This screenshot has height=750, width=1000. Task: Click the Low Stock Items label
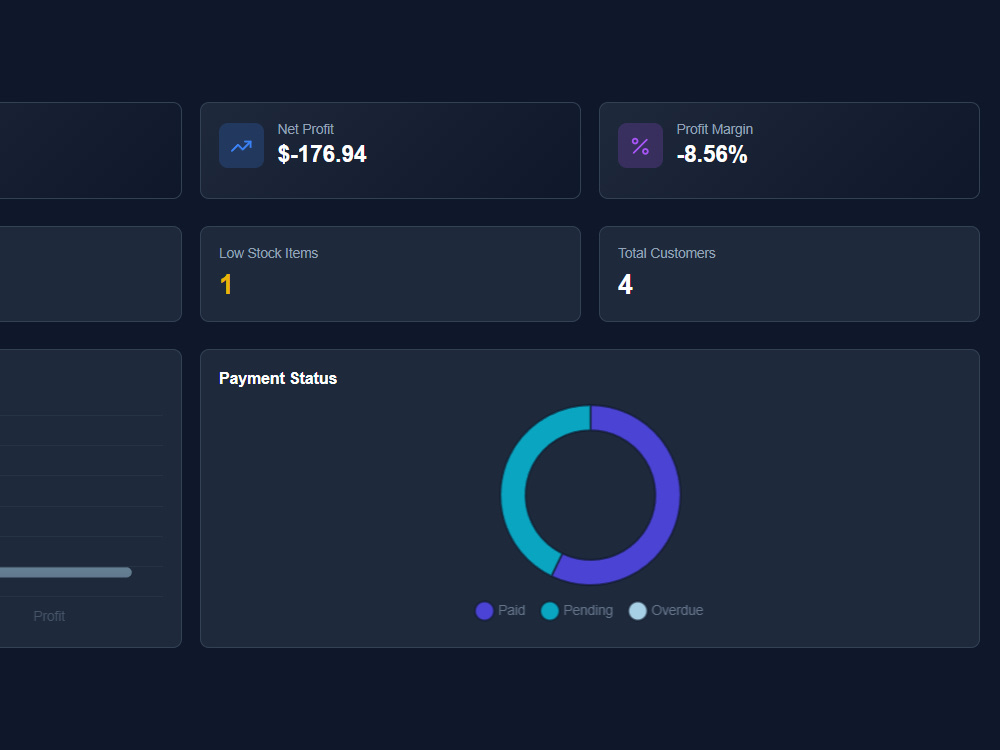[x=268, y=253]
